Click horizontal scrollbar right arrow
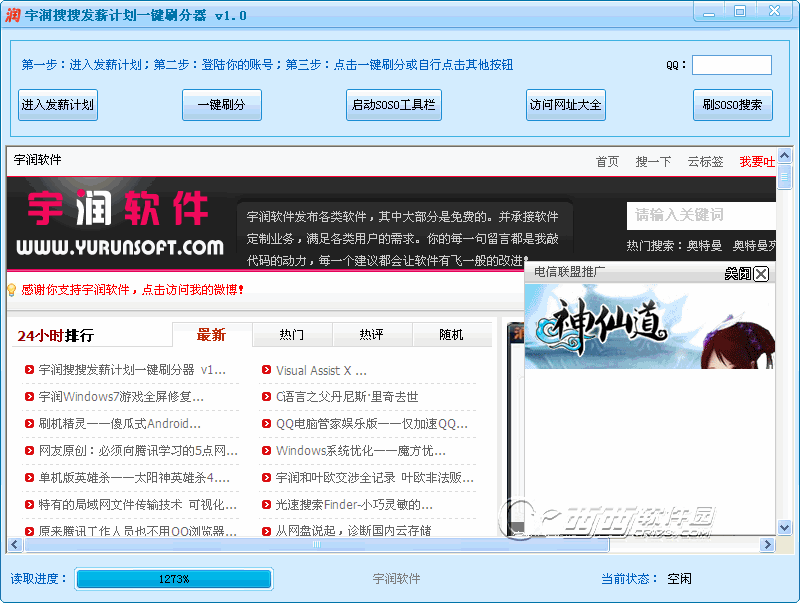Screen dimensions: 800x603 (x=767, y=545)
